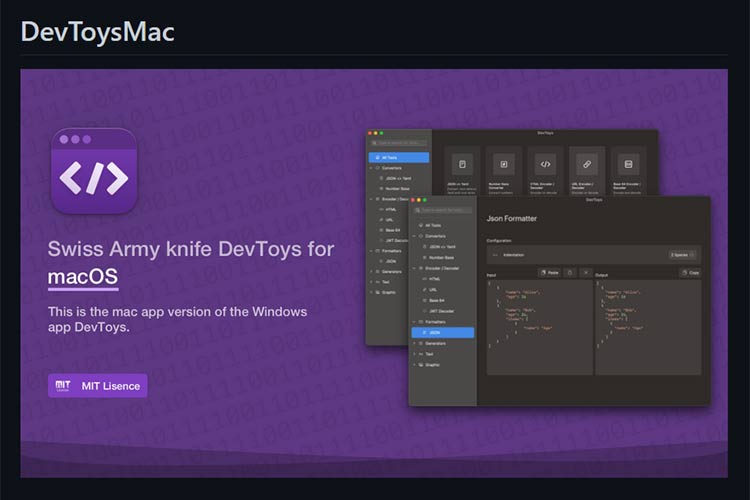Screen dimensions: 750x500
Task: Expand the Generators group in front sidebar
Action: click(x=434, y=342)
